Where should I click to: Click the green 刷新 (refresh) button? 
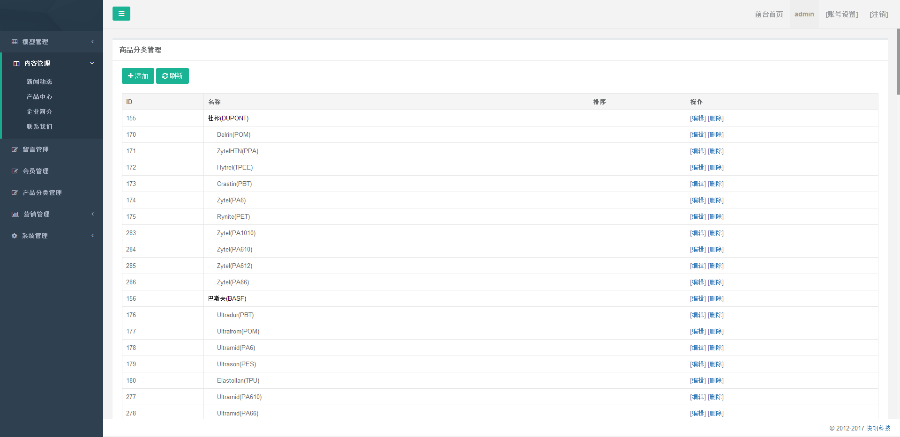tap(172, 76)
